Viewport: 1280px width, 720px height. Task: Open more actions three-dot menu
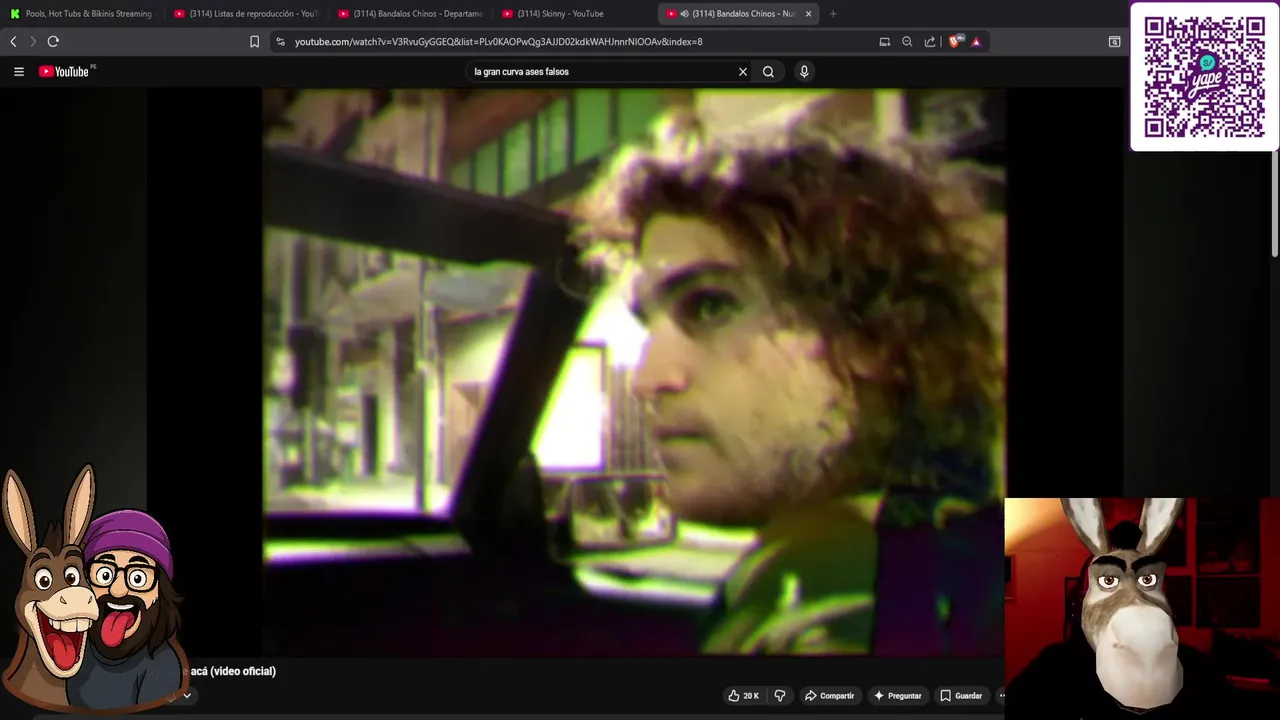pyautogui.click(x=1001, y=696)
